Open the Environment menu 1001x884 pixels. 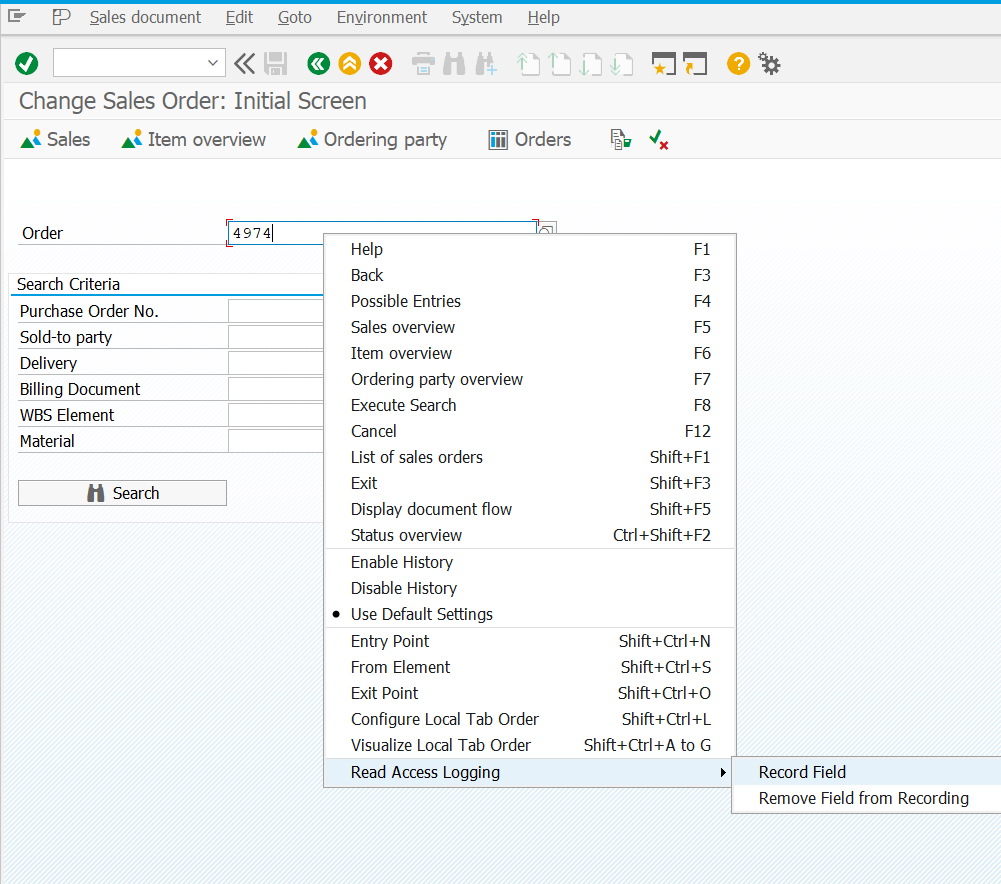pyautogui.click(x=381, y=17)
